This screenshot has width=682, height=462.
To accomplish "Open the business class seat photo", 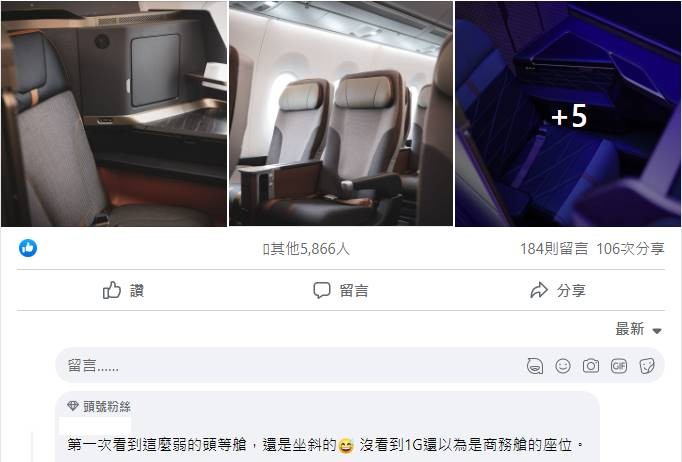I will pos(114,114).
